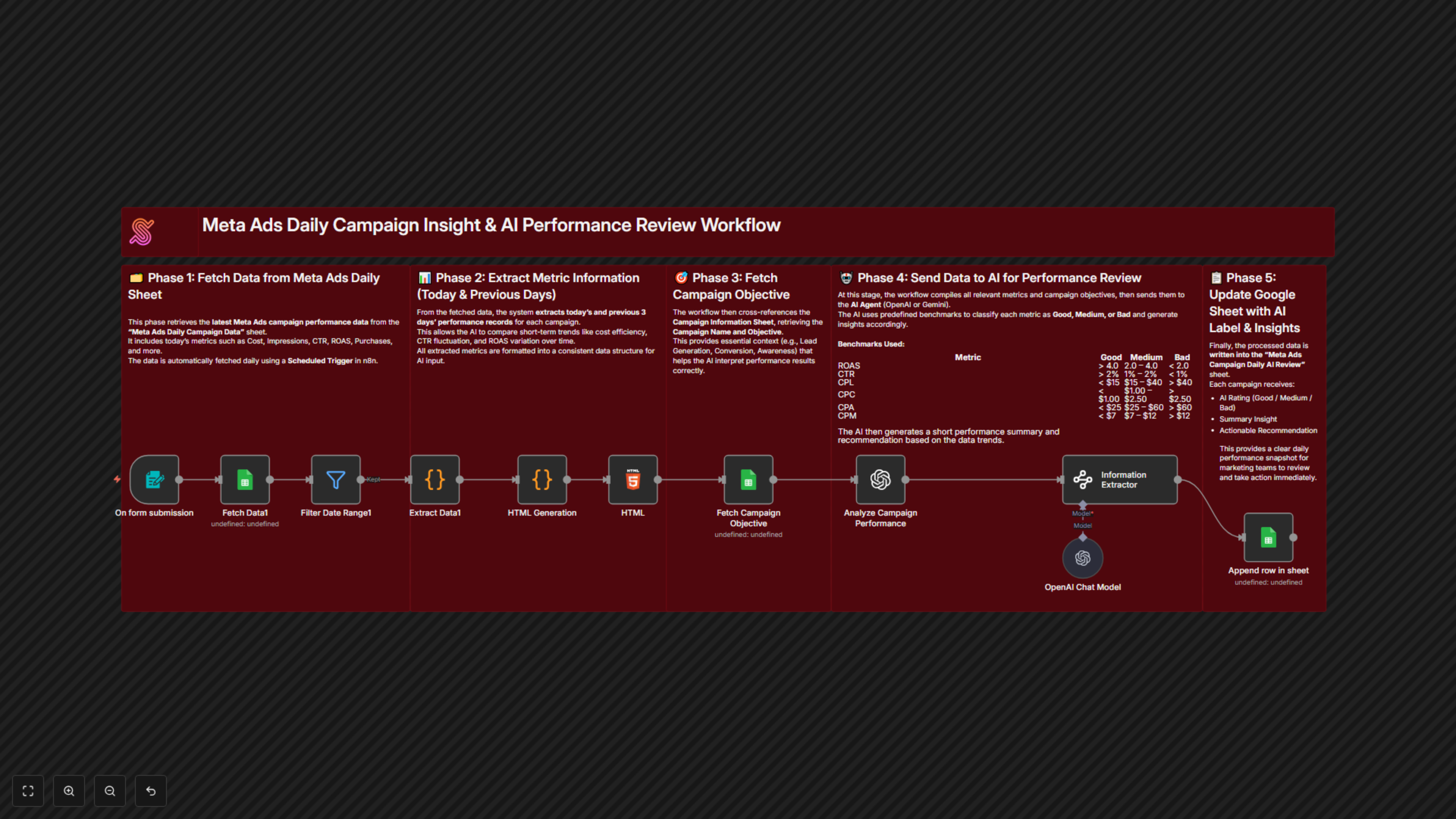
Task: Select the Extract Data1 code node
Action: [435, 479]
